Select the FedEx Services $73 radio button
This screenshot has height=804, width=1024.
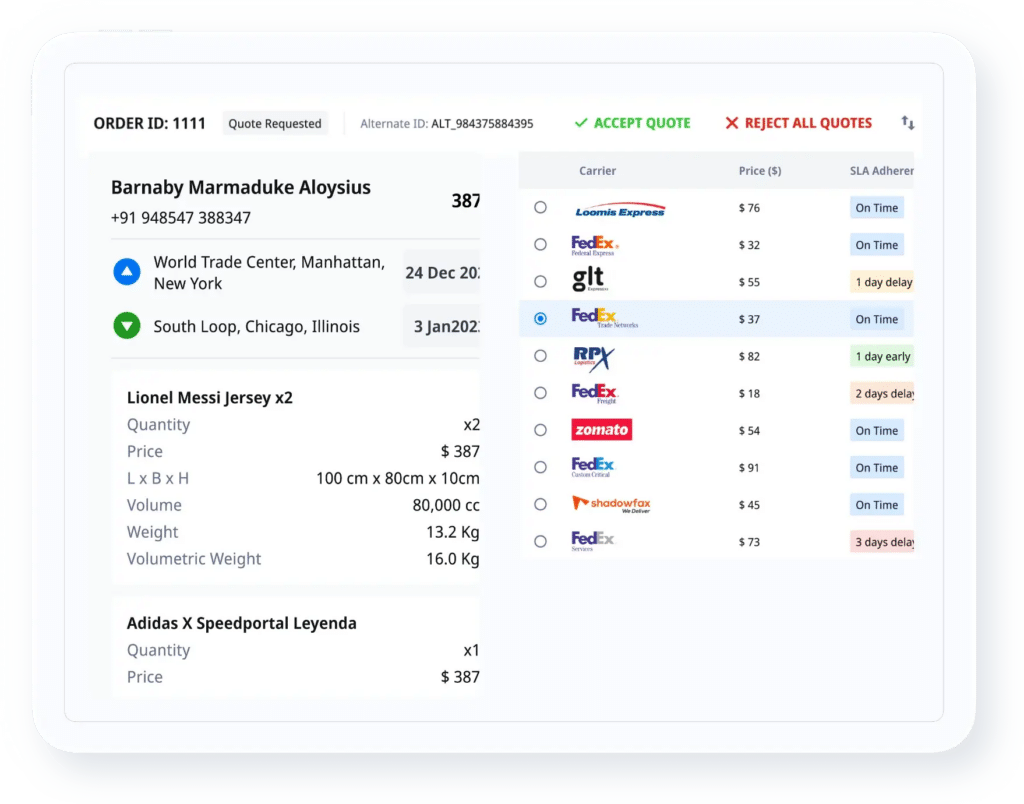(540, 541)
